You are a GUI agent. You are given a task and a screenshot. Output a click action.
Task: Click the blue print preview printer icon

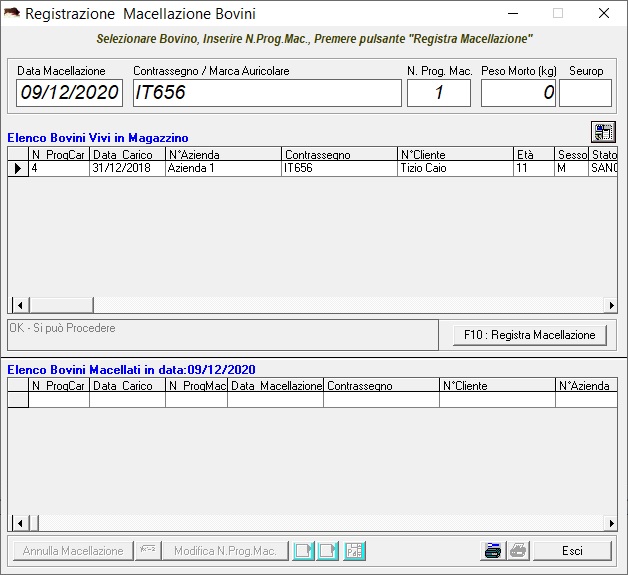click(x=493, y=551)
